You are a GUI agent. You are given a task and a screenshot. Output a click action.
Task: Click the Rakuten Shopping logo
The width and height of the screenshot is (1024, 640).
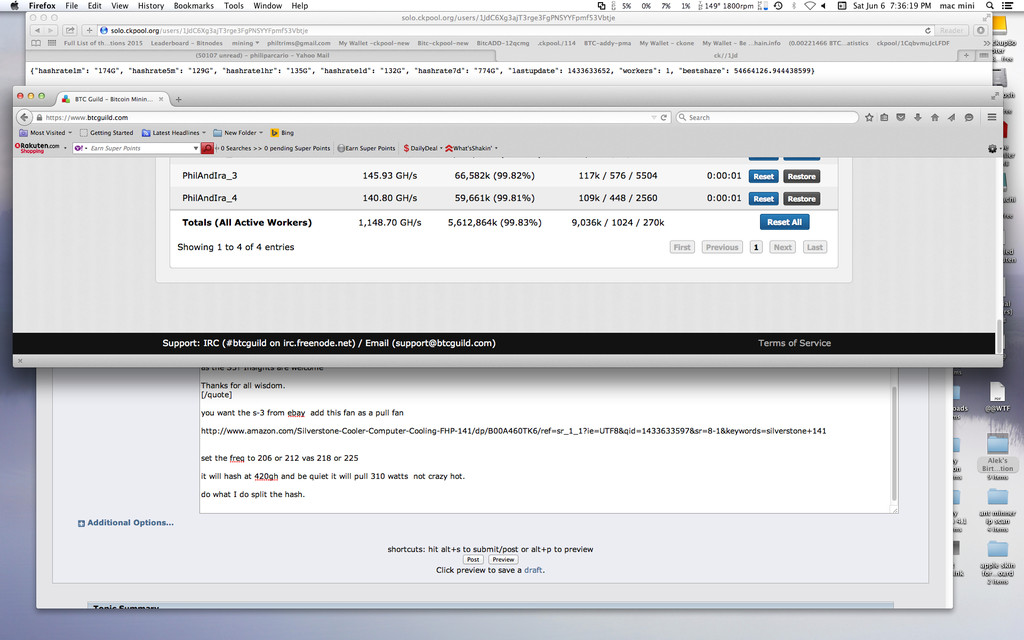(x=37, y=148)
